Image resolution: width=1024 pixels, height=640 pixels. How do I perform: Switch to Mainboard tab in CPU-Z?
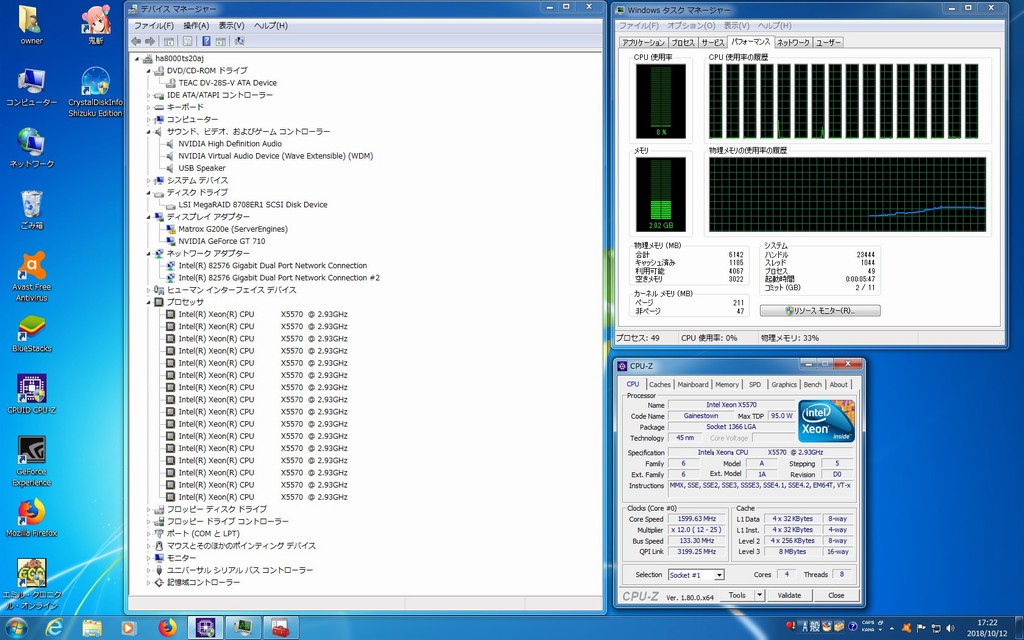[x=693, y=385]
